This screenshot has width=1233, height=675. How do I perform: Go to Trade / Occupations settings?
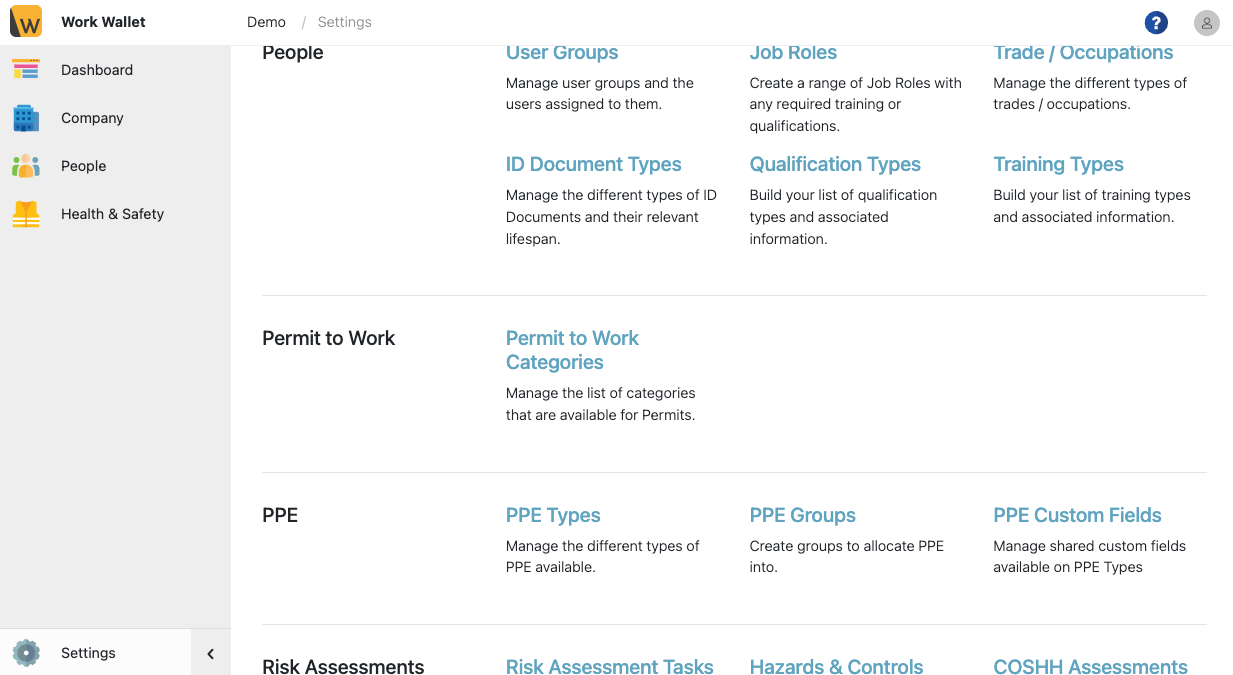pyautogui.click(x=1082, y=53)
